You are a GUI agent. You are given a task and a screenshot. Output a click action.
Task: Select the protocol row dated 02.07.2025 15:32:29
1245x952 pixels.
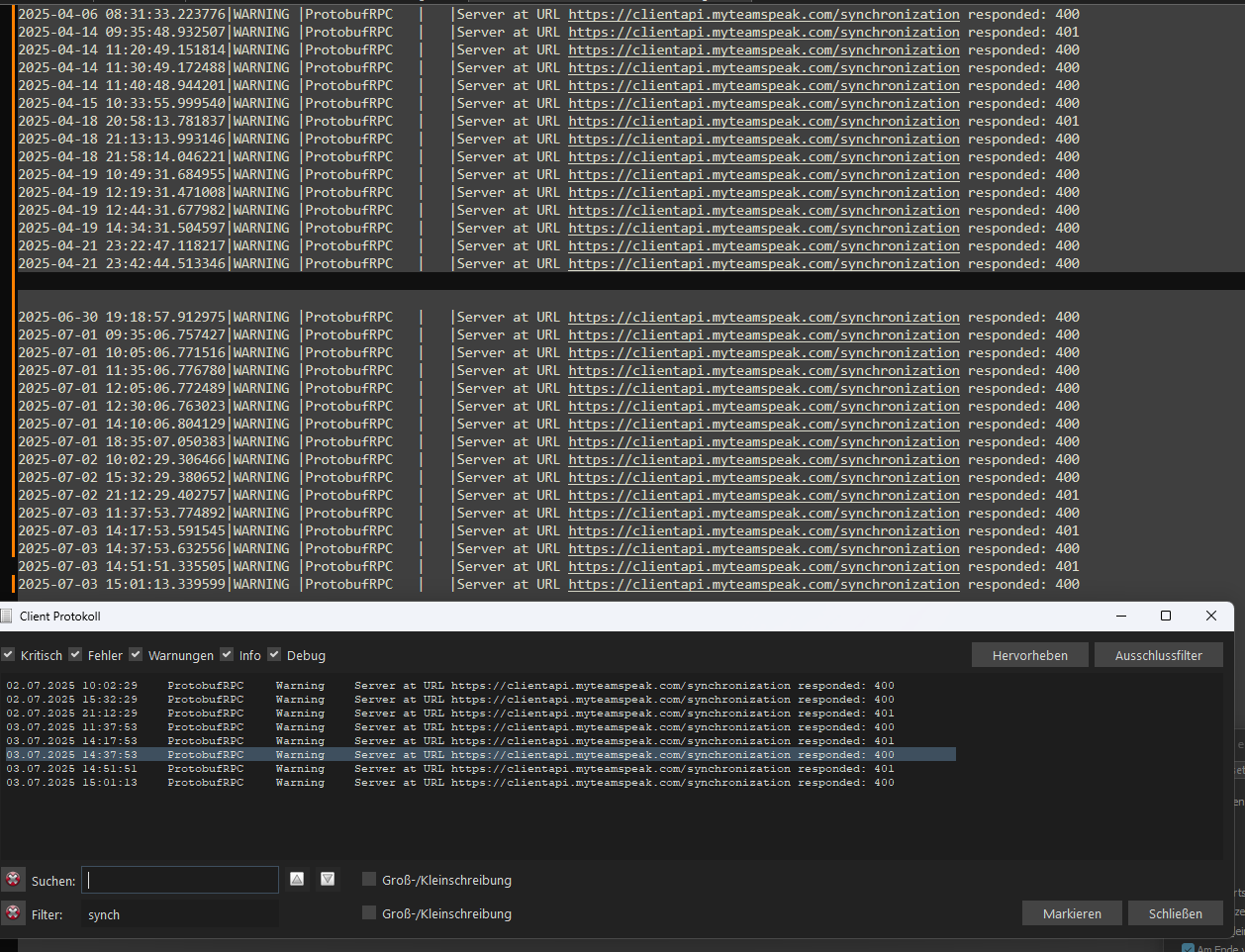480,700
